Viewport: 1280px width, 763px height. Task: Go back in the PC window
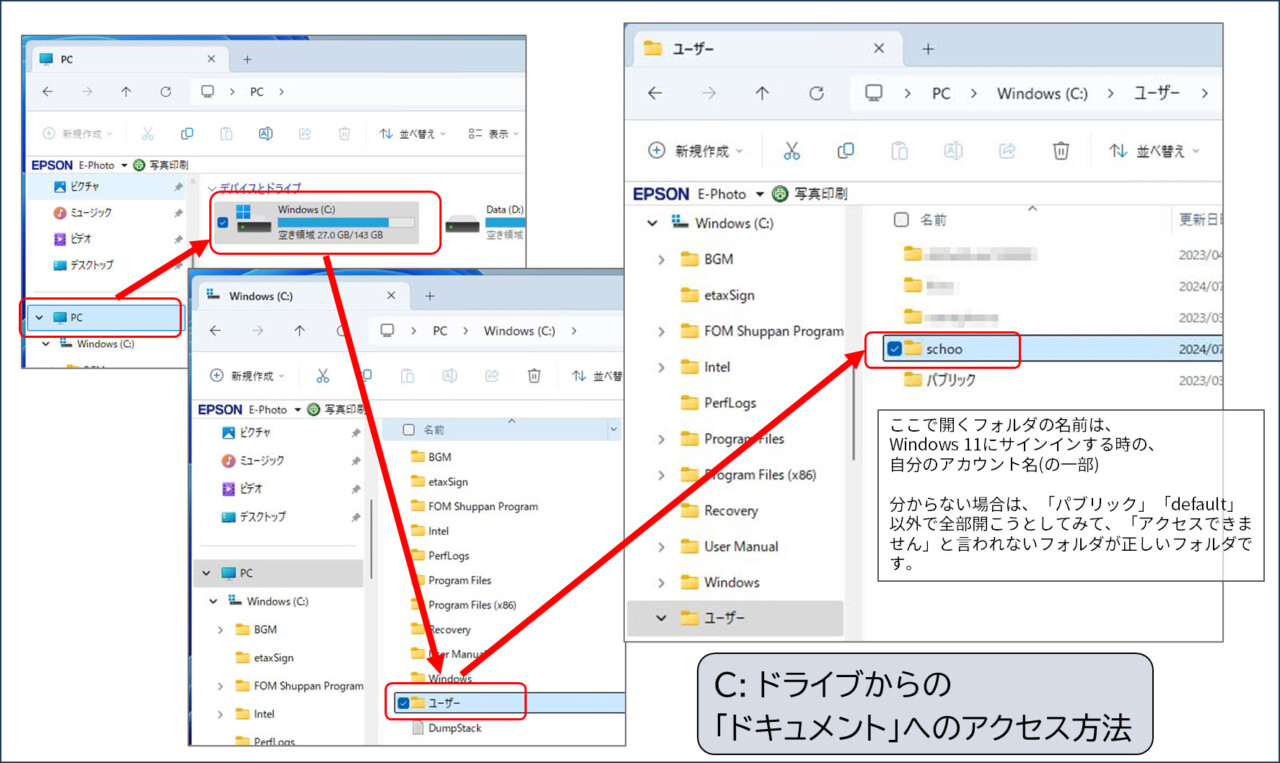point(48,91)
